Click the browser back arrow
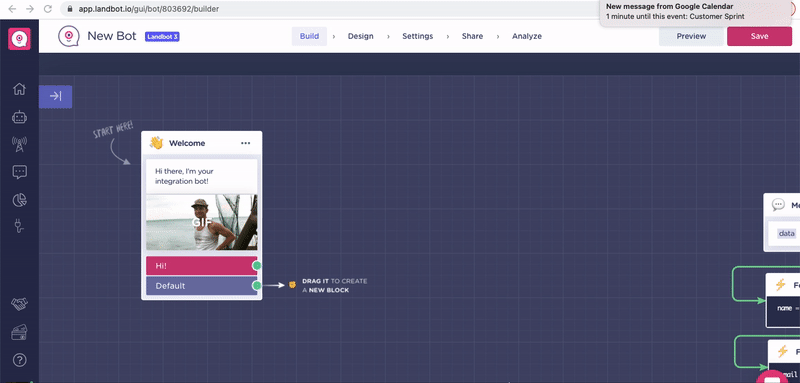The width and height of the screenshot is (800, 383). click(x=12, y=9)
